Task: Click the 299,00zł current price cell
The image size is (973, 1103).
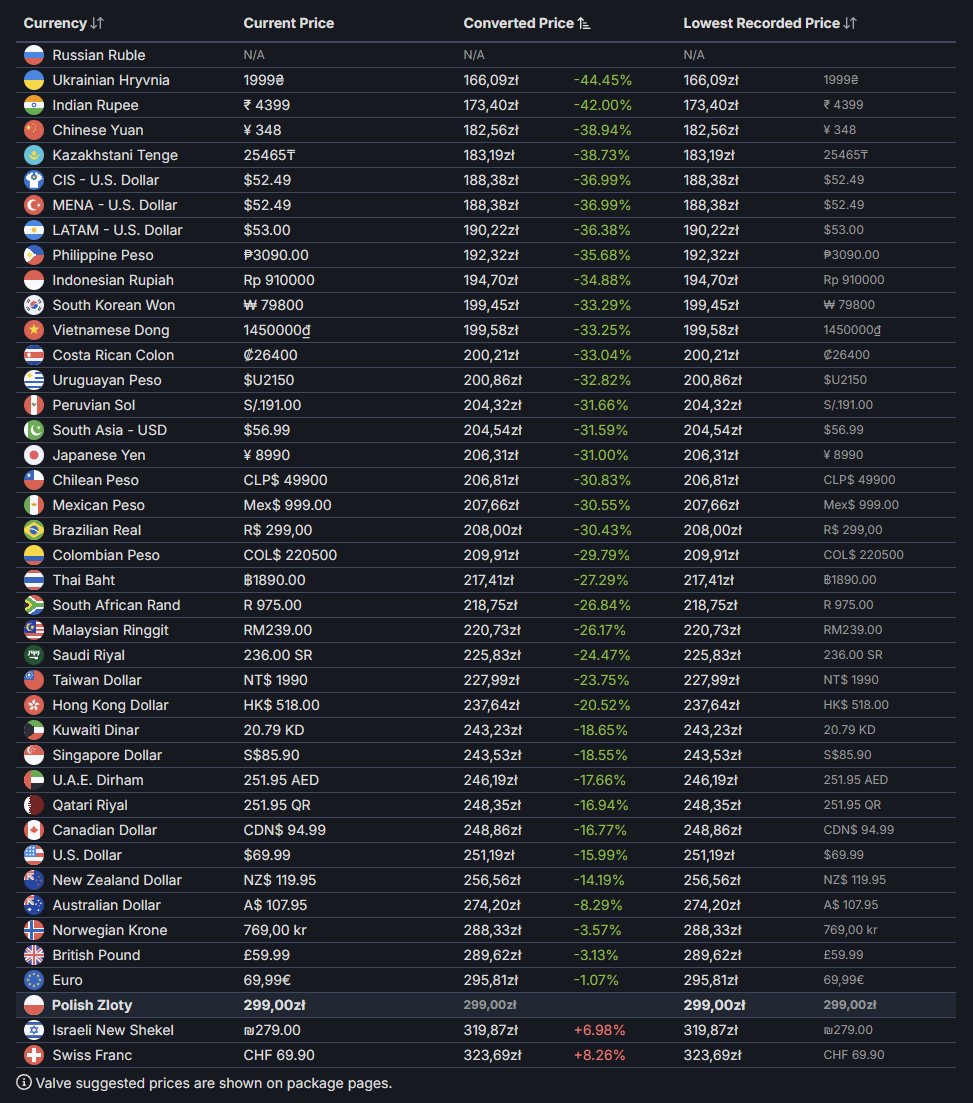Action: (274, 1005)
